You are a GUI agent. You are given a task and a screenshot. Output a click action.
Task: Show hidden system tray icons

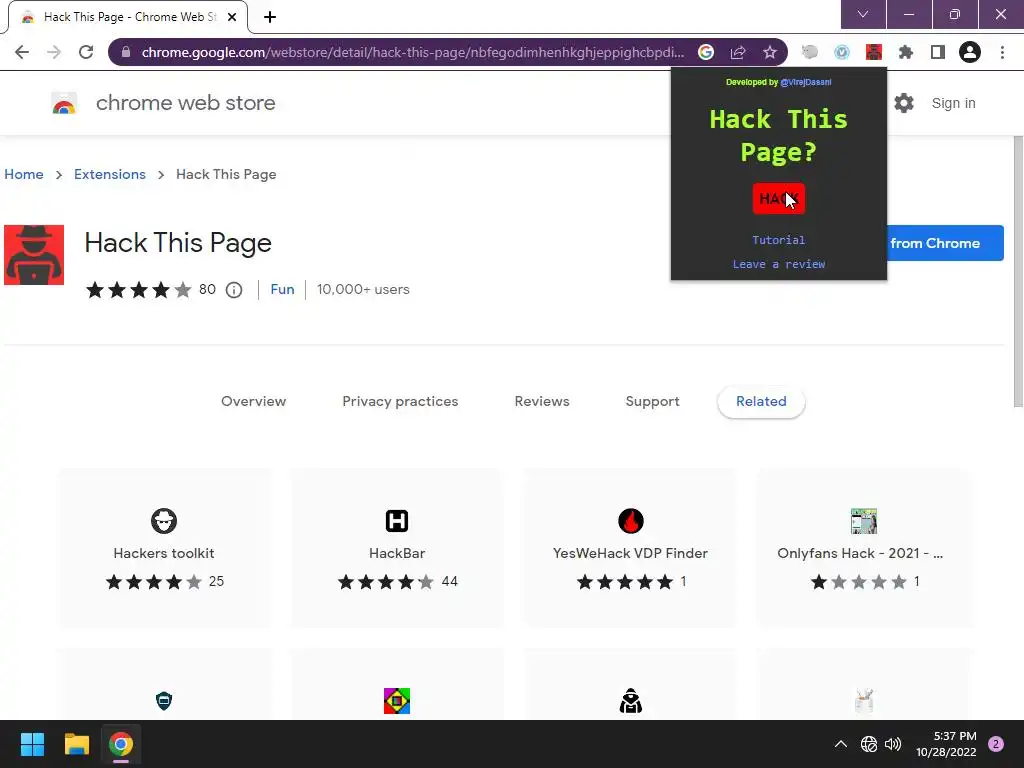(841, 744)
